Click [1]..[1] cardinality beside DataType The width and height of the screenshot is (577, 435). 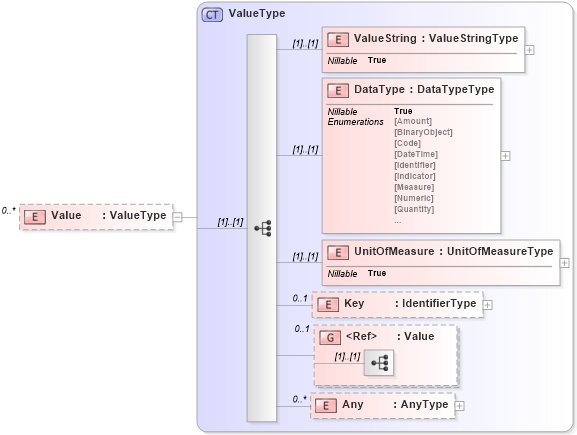pos(305,150)
